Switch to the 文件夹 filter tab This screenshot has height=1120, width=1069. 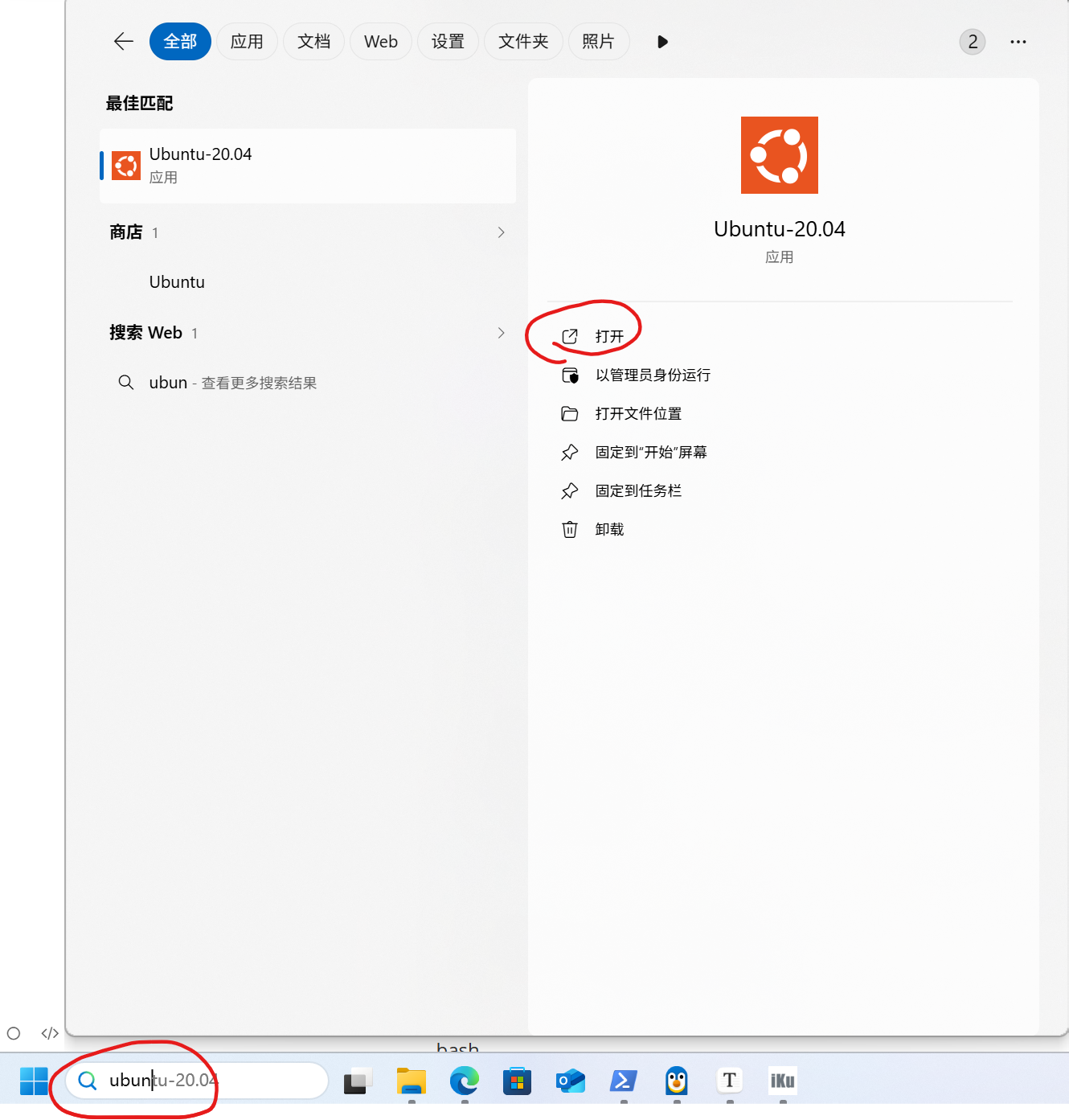pos(523,42)
